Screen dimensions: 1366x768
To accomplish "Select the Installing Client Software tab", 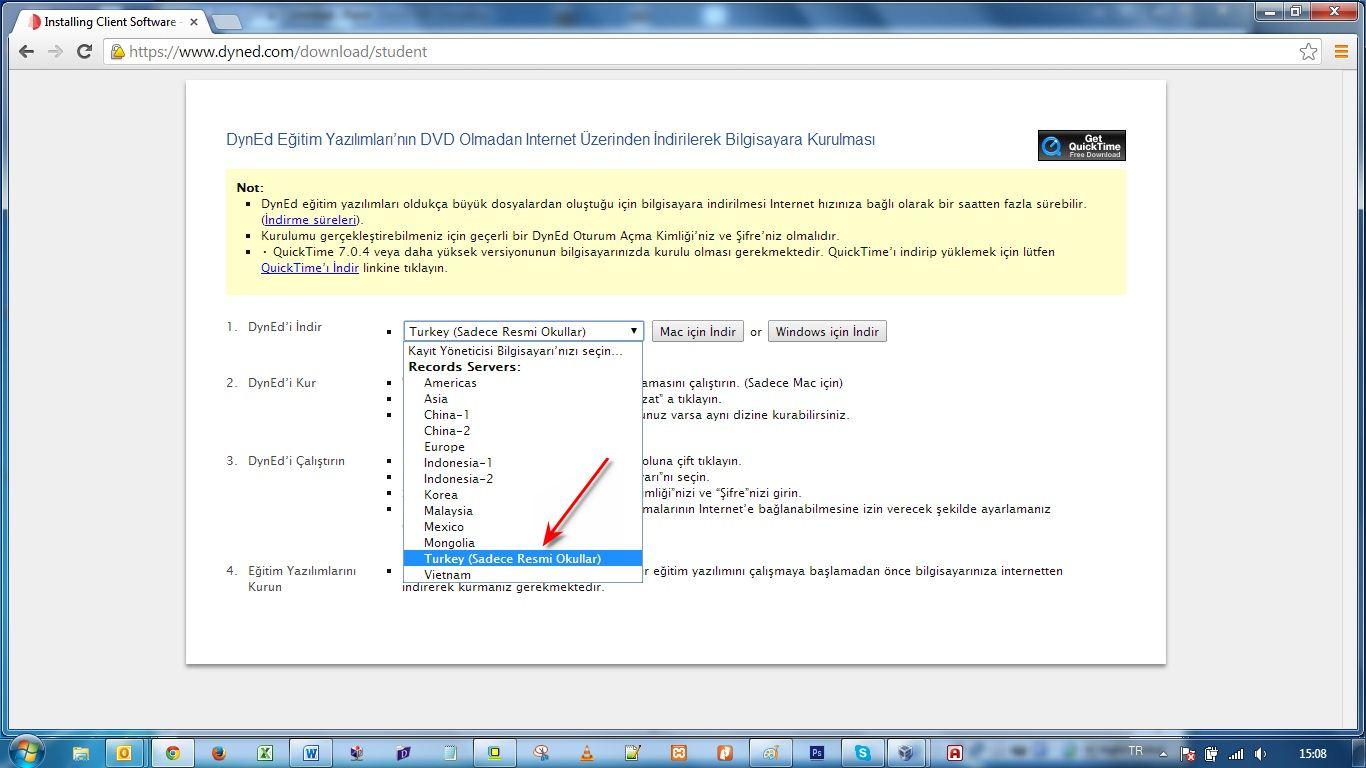I will [108, 21].
